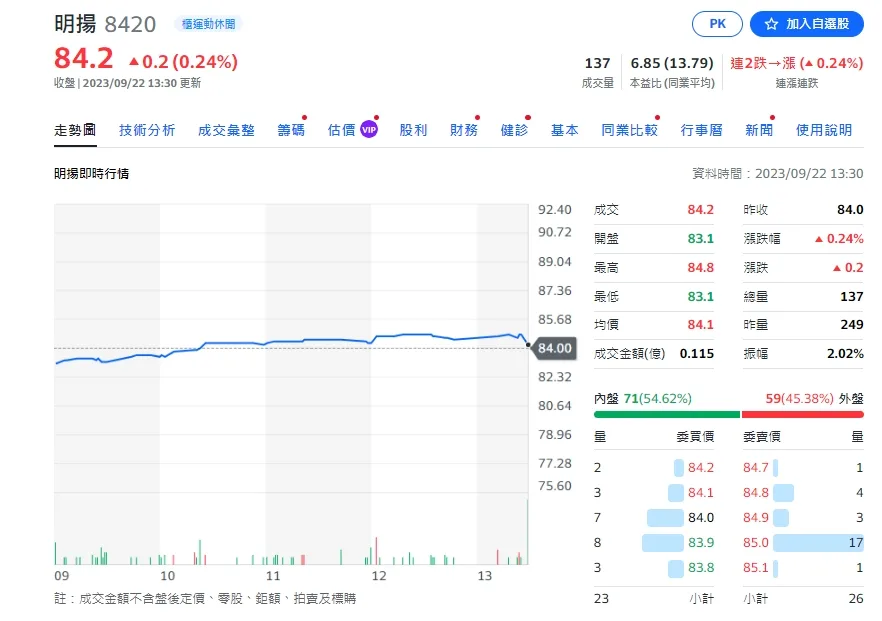The height and width of the screenshot is (621, 882).
Task: Select the 走勢圖 tab
Action: click(x=75, y=130)
